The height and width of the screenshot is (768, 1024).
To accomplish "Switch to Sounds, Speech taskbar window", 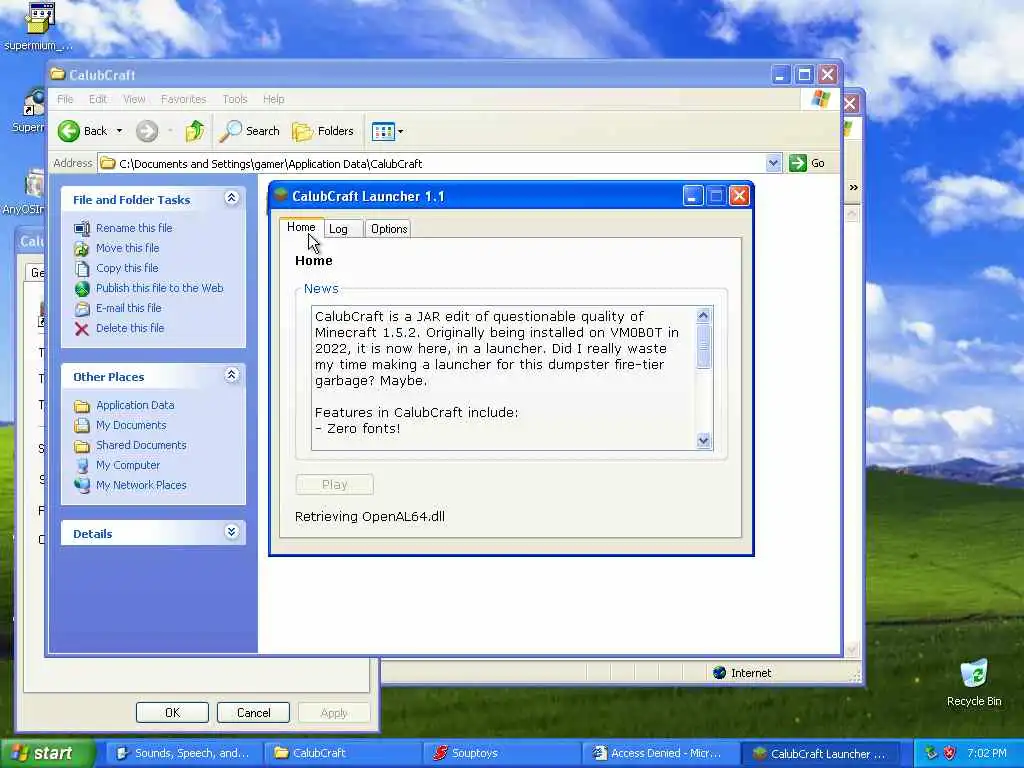I will [182, 754].
